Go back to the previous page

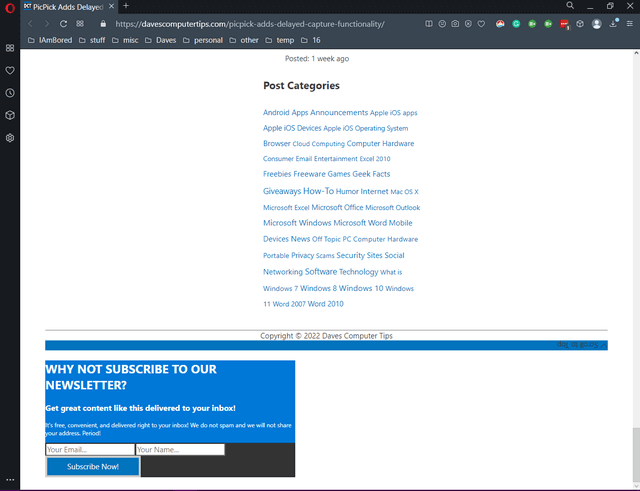pos(30,24)
